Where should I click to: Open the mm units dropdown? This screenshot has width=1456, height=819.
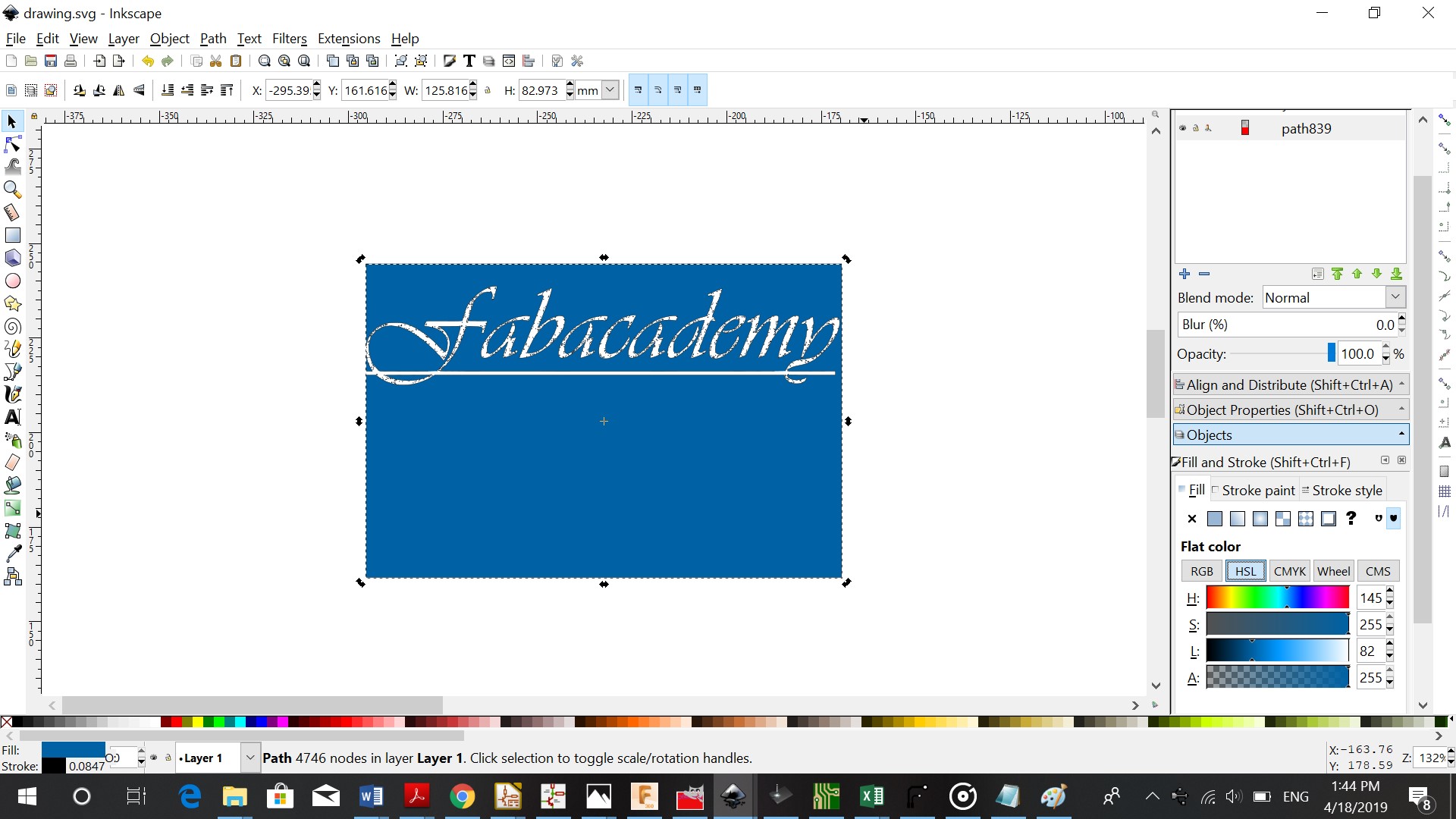tap(610, 90)
